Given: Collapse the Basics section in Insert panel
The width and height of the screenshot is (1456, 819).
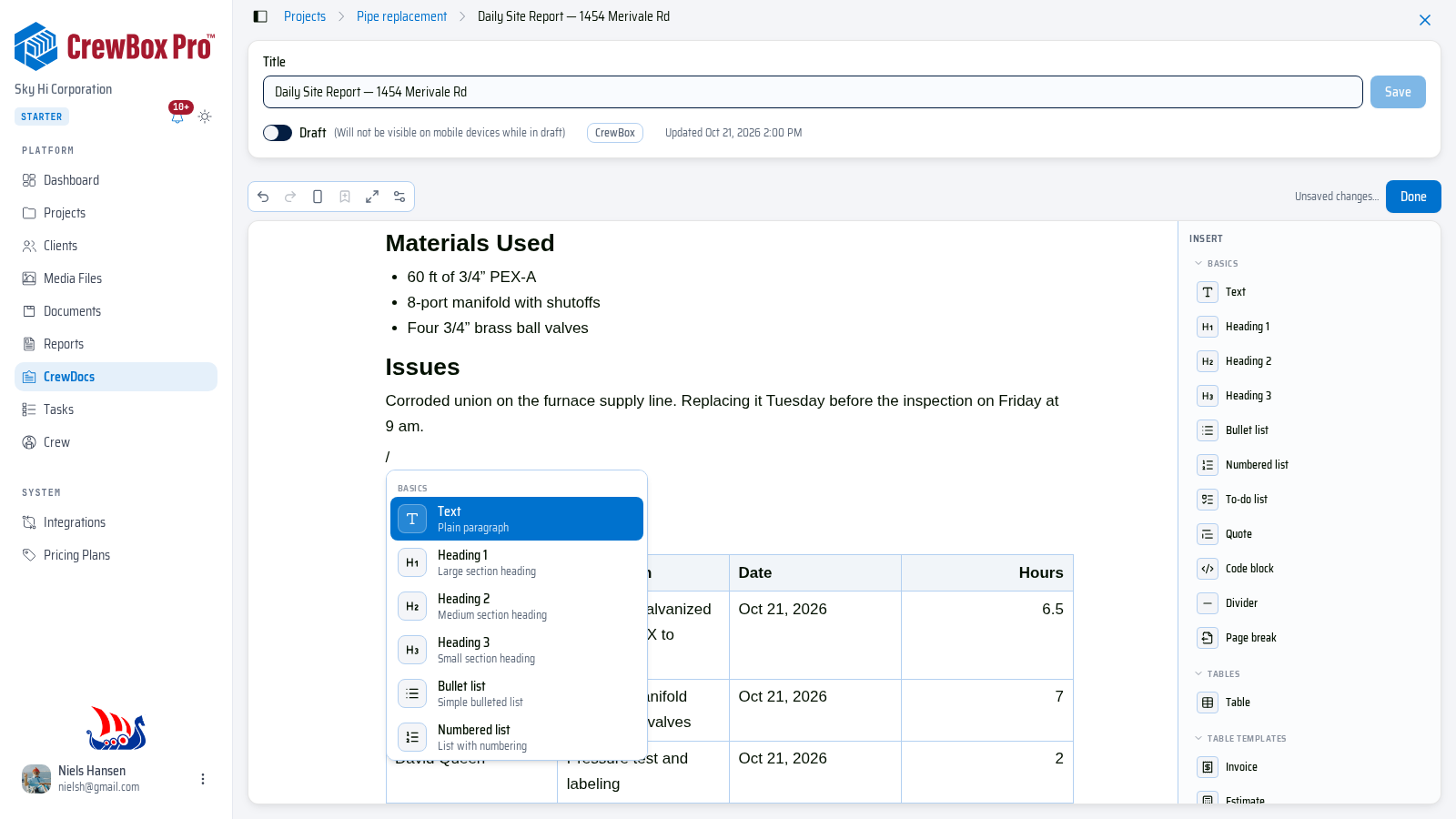Looking at the screenshot, I should coord(1217,264).
